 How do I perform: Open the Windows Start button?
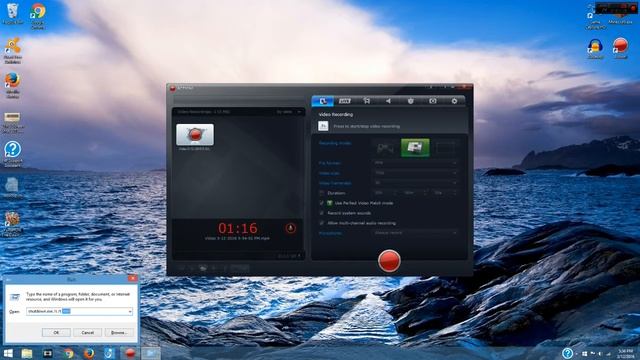click(x=8, y=353)
